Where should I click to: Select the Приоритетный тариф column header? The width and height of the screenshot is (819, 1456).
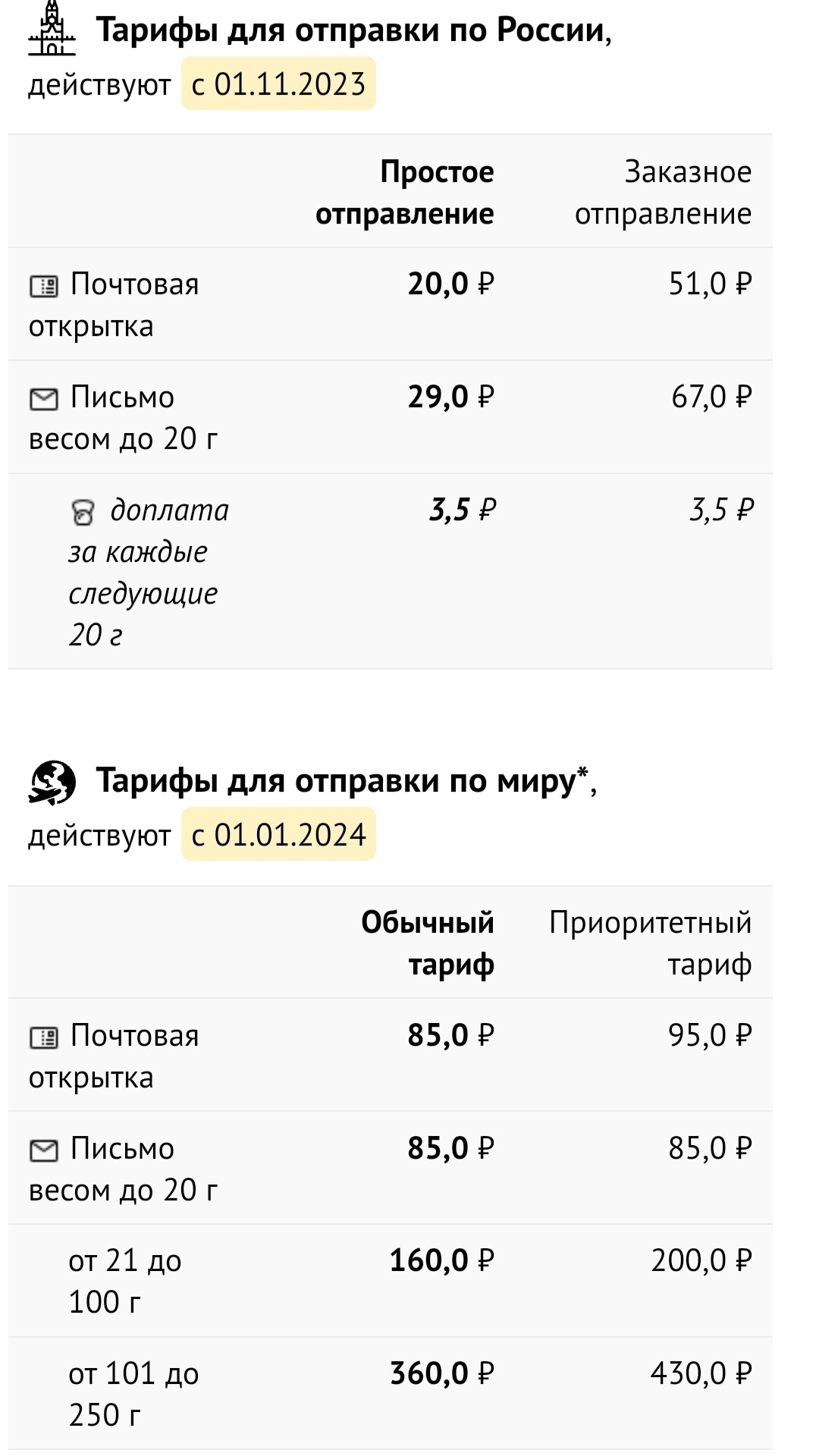651,943
